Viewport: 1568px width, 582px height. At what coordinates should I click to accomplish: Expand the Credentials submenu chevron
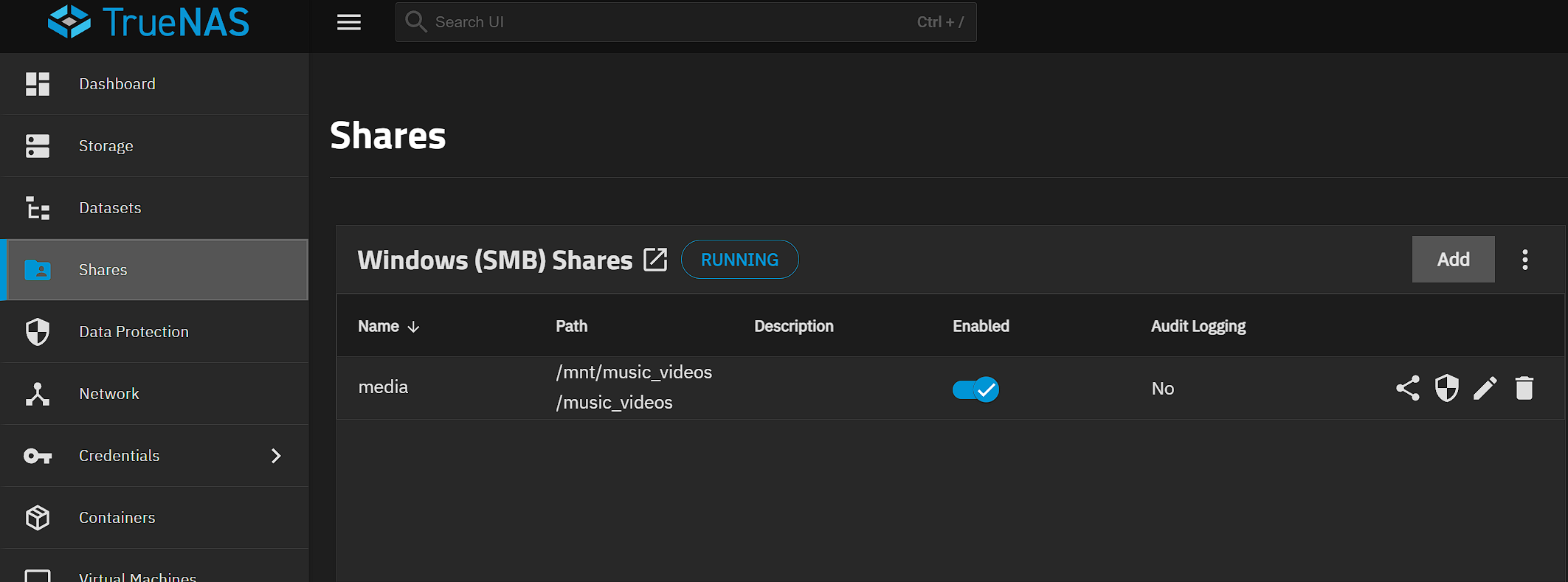point(276,456)
